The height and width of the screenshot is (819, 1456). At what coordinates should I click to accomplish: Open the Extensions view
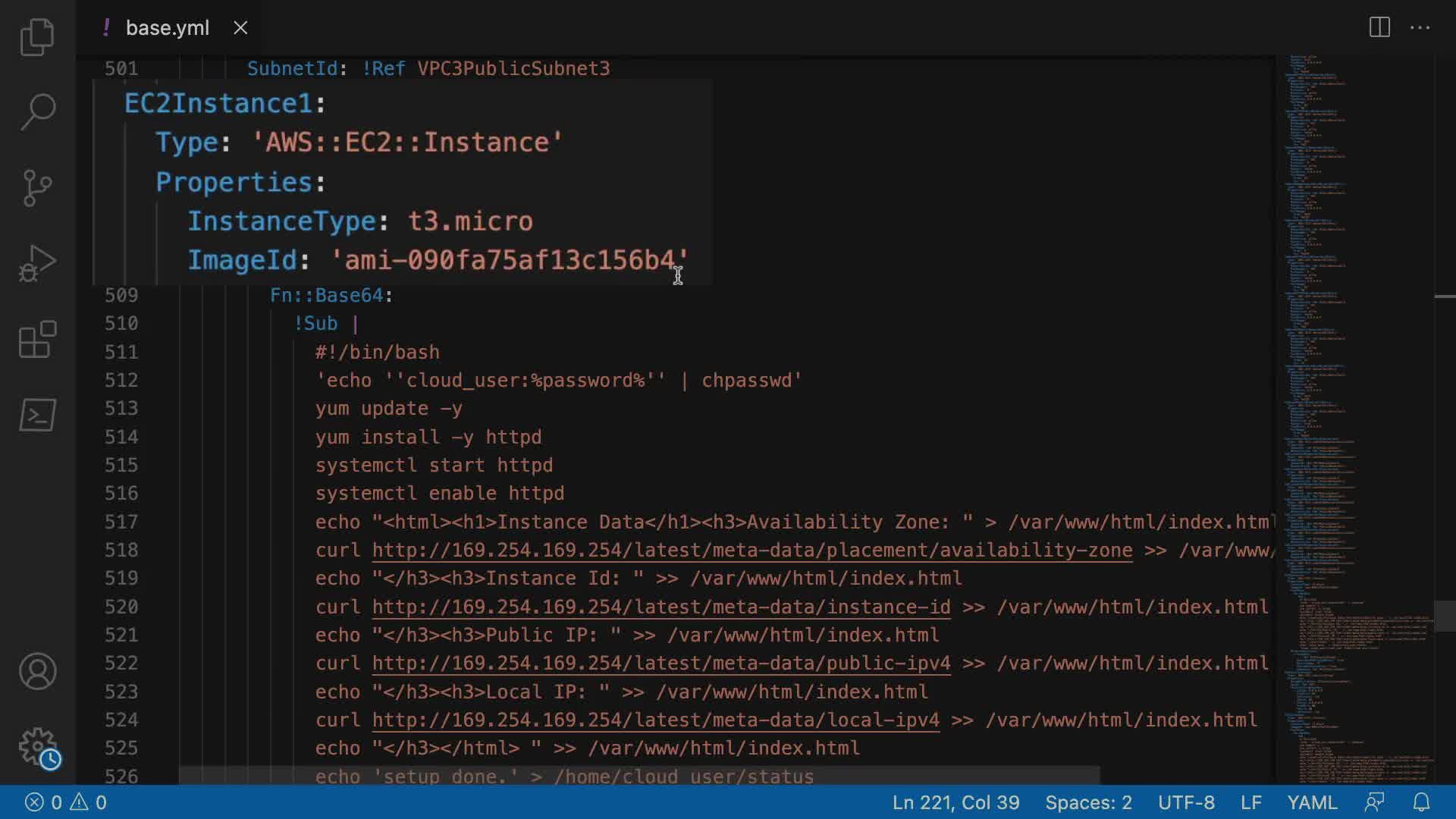37,339
